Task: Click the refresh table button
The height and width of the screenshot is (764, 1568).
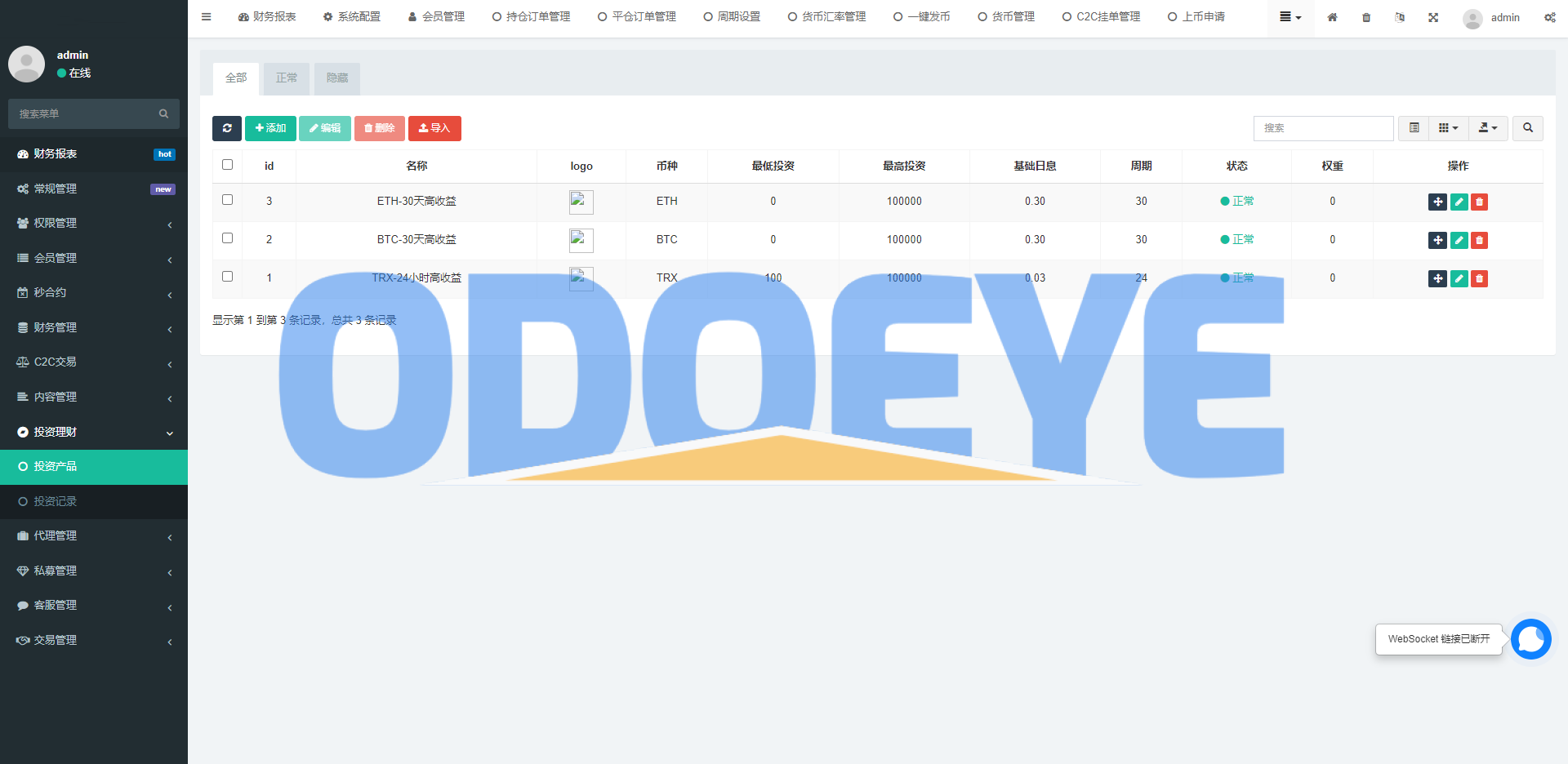Action: pyautogui.click(x=227, y=128)
